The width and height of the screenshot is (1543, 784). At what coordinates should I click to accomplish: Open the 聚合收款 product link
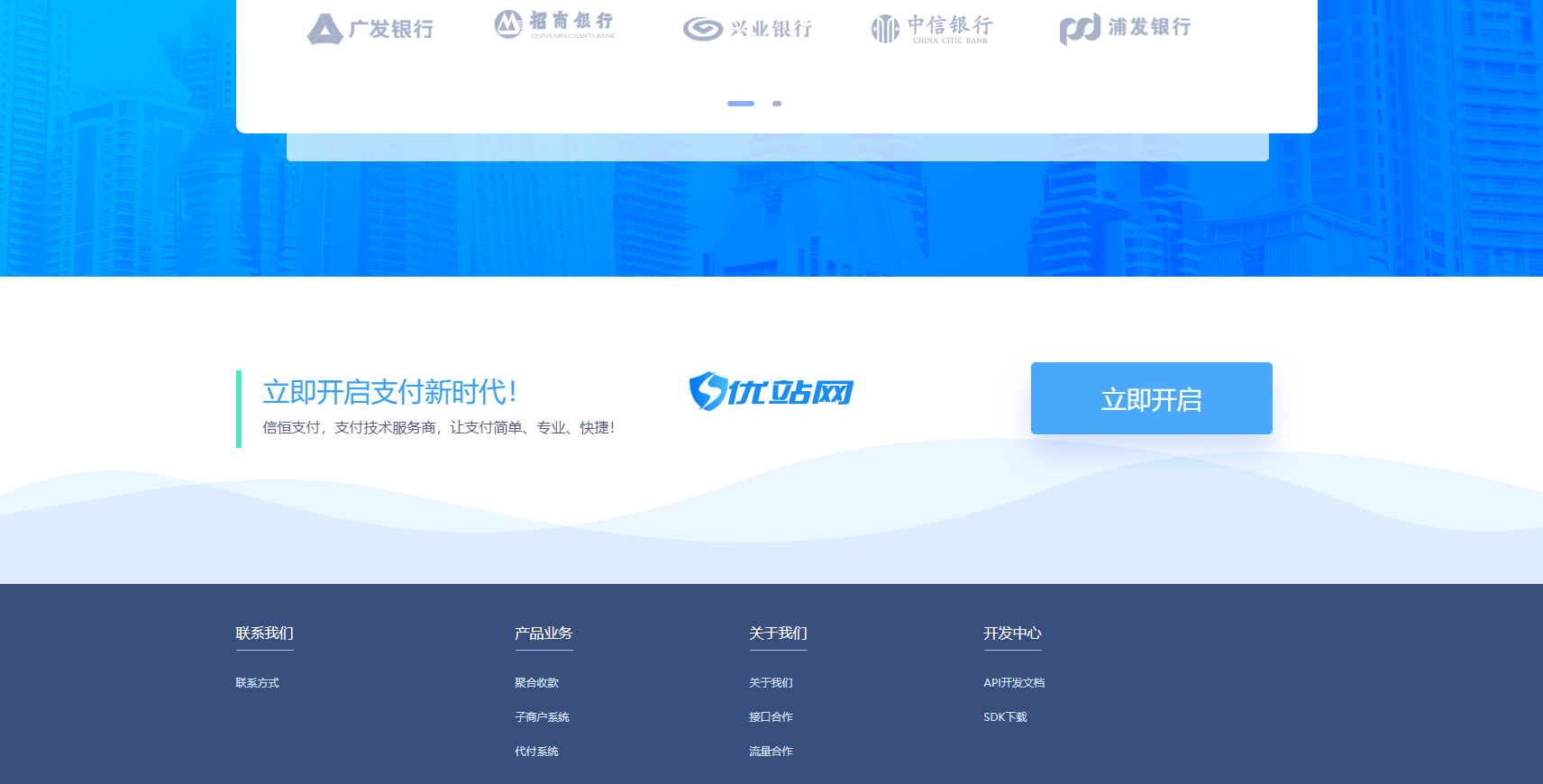[x=536, y=683]
